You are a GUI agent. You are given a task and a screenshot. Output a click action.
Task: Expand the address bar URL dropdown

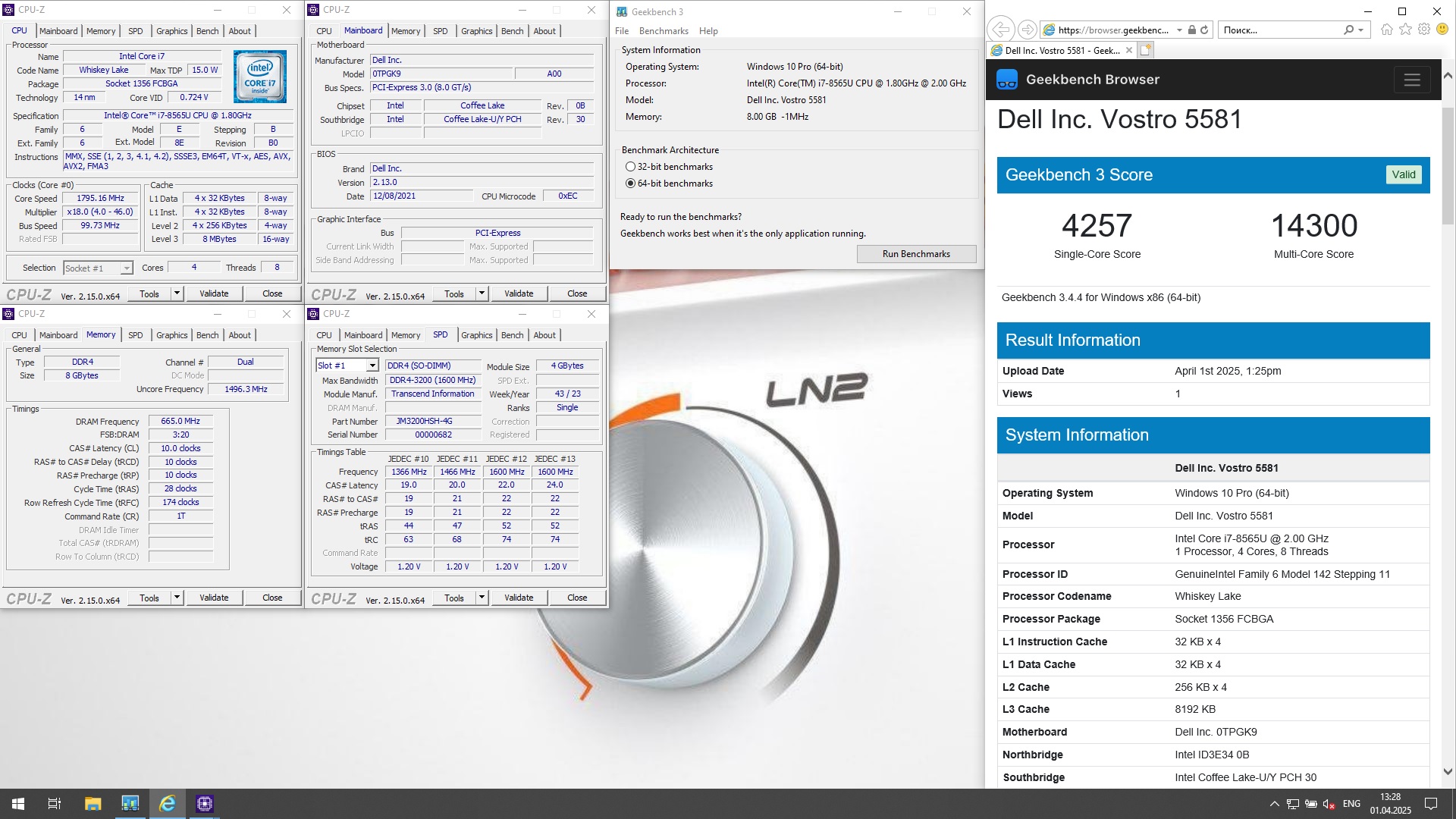pyautogui.click(x=1179, y=30)
